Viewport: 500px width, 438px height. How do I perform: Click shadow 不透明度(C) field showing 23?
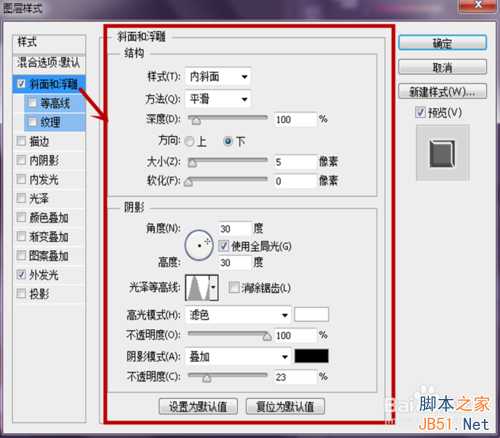[295, 377]
